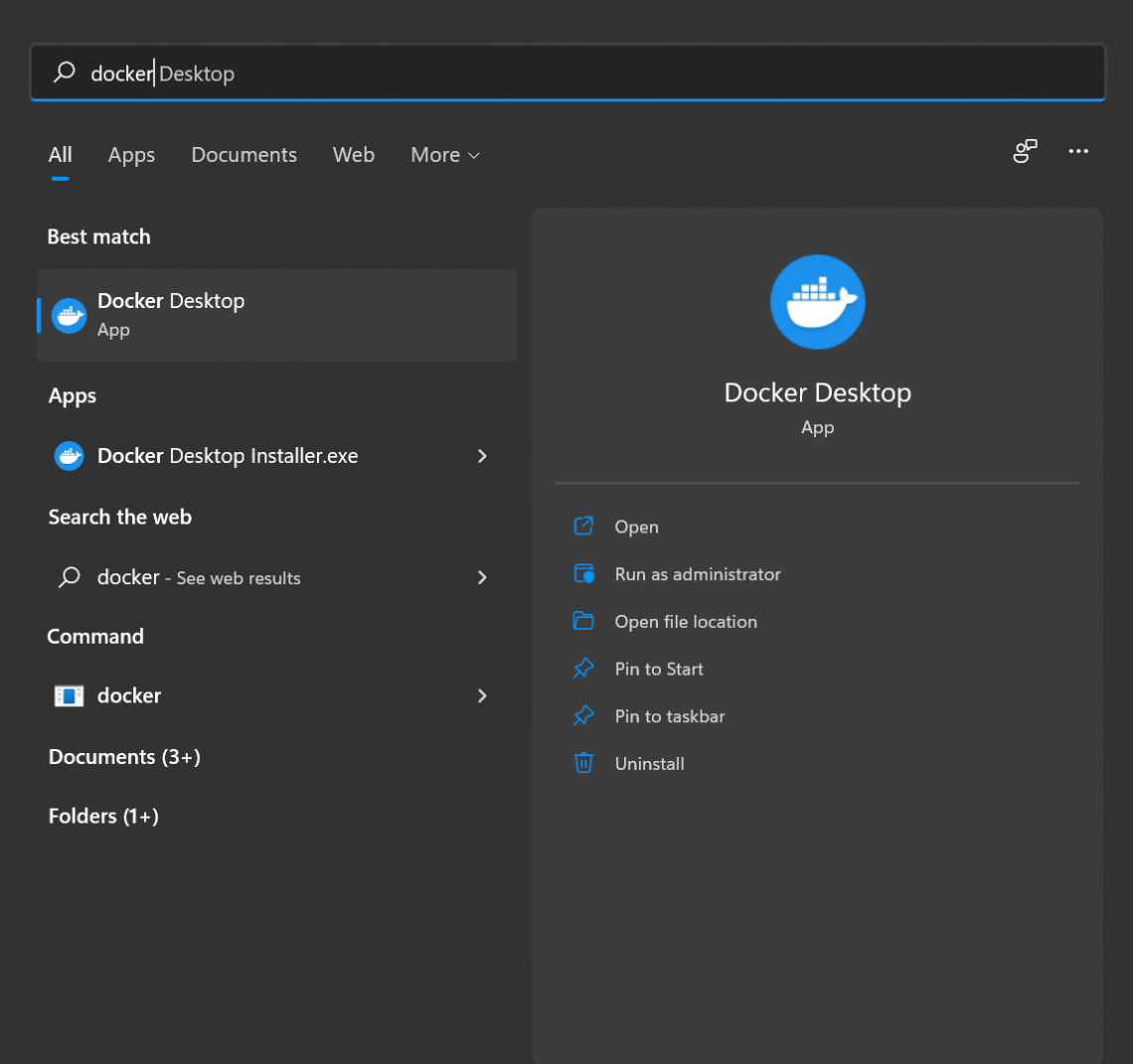This screenshot has height=1064, width=1133.
Task: Click the Uninstall trash can icon
Action: (x=583, y=763)
